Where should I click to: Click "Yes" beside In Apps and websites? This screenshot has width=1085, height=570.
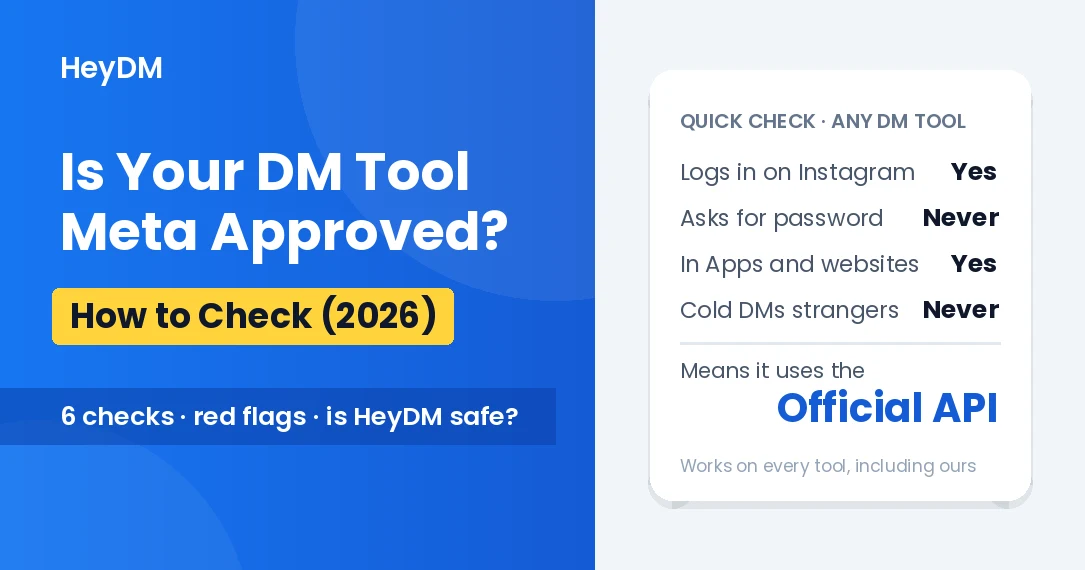click(x=974, y=264)
